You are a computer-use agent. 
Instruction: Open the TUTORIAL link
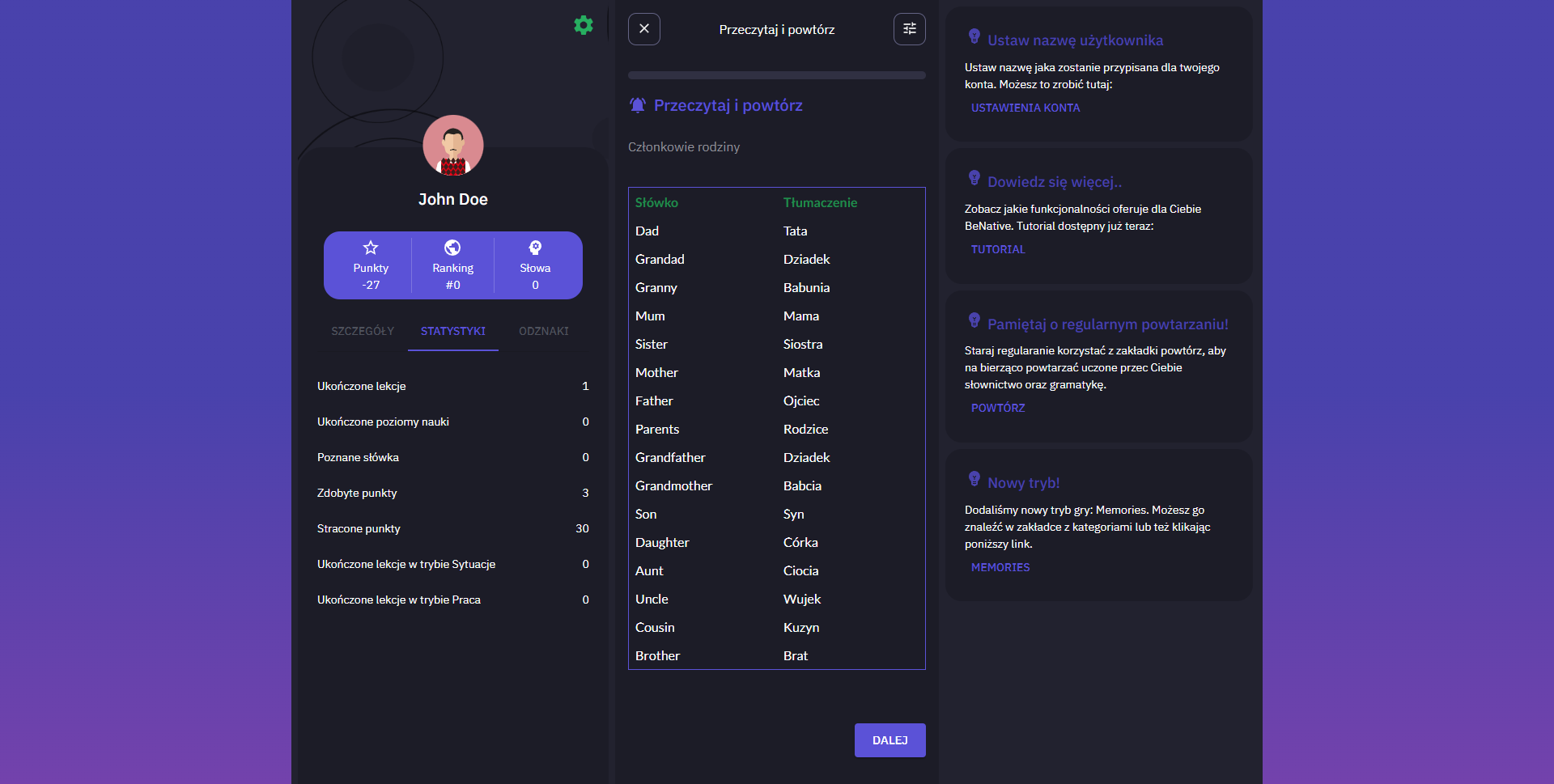[x=998, y=249]
